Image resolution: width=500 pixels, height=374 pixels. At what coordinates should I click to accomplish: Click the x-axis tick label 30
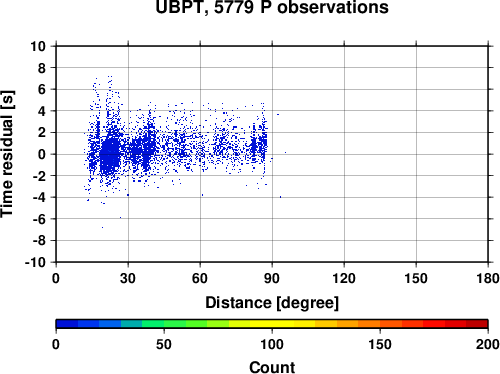[128, 278]
